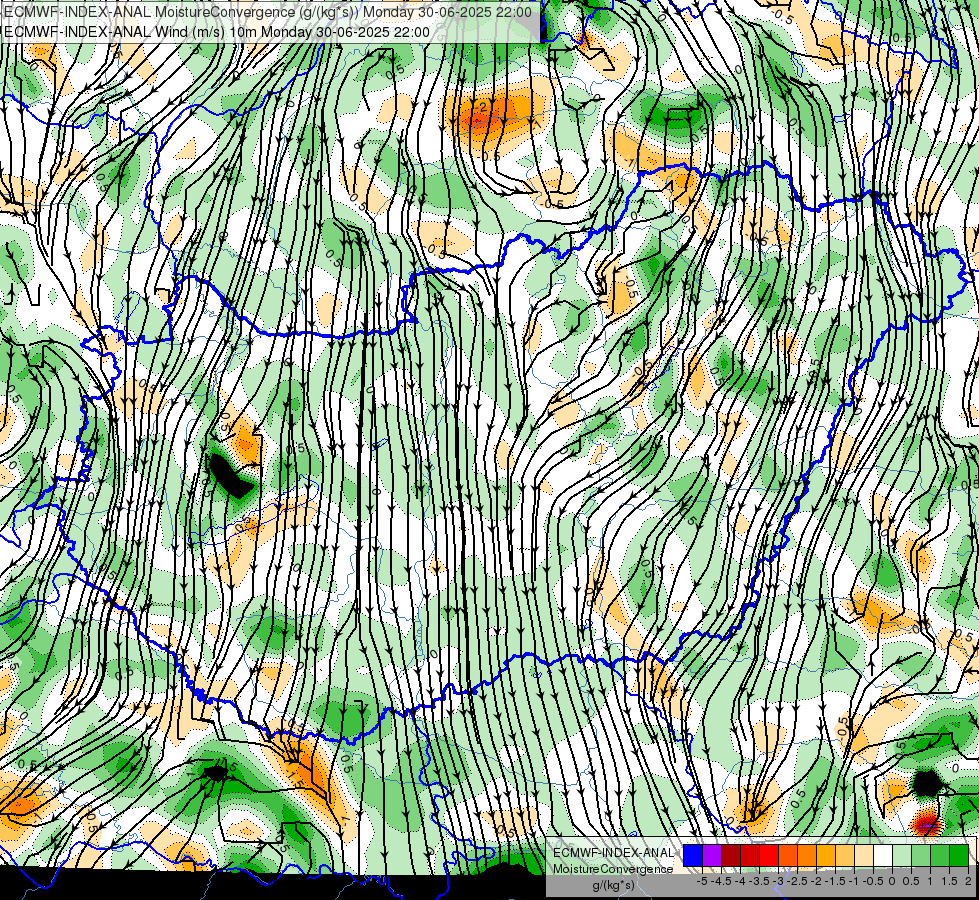The image size is (979, 900).
Task: Select the purple legend swatch
Action: (x=712, y=856)
